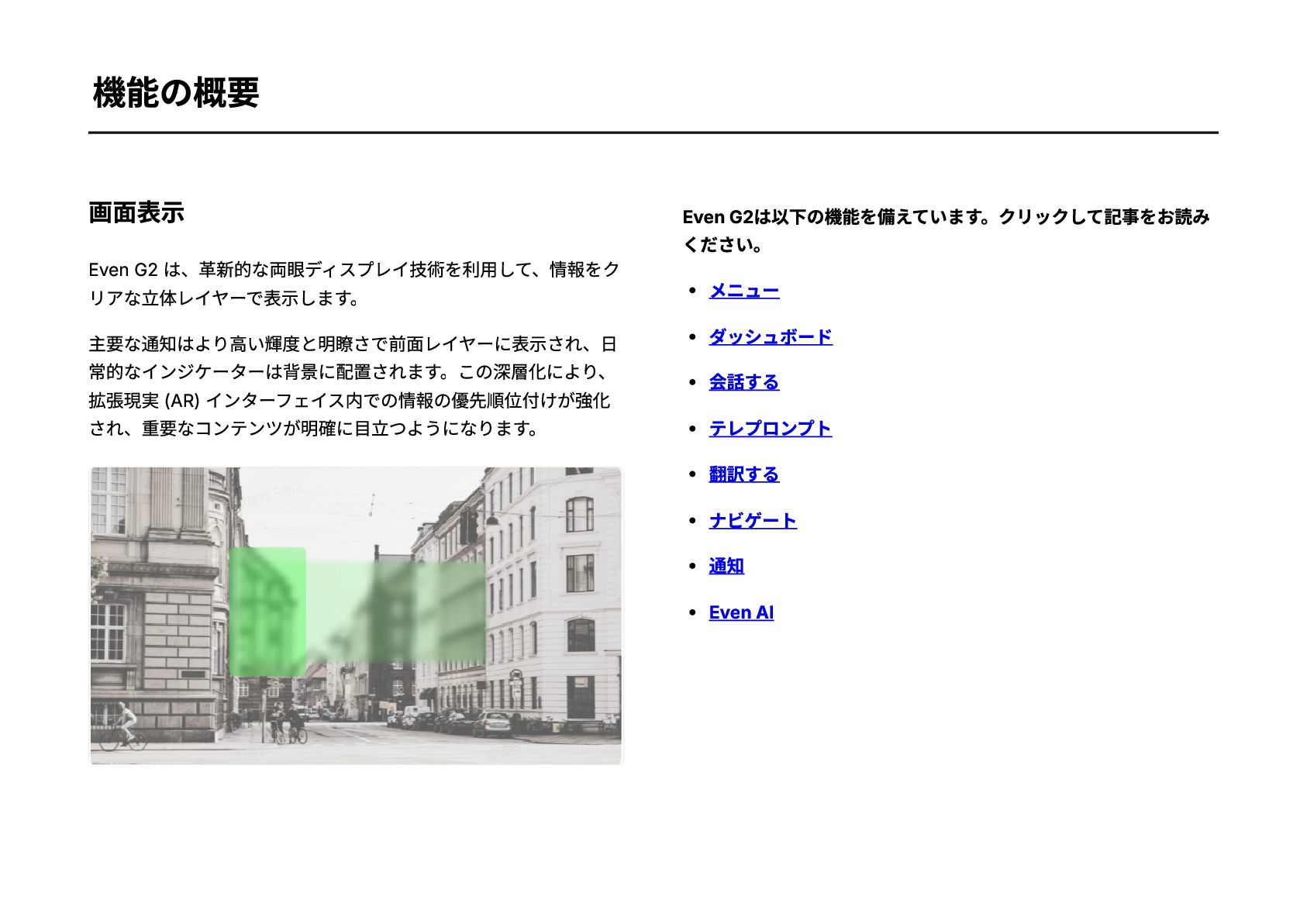The width and height of the screenshot is (1307, 924).
Task: Click the street scene display image
Action: point(356,615)
